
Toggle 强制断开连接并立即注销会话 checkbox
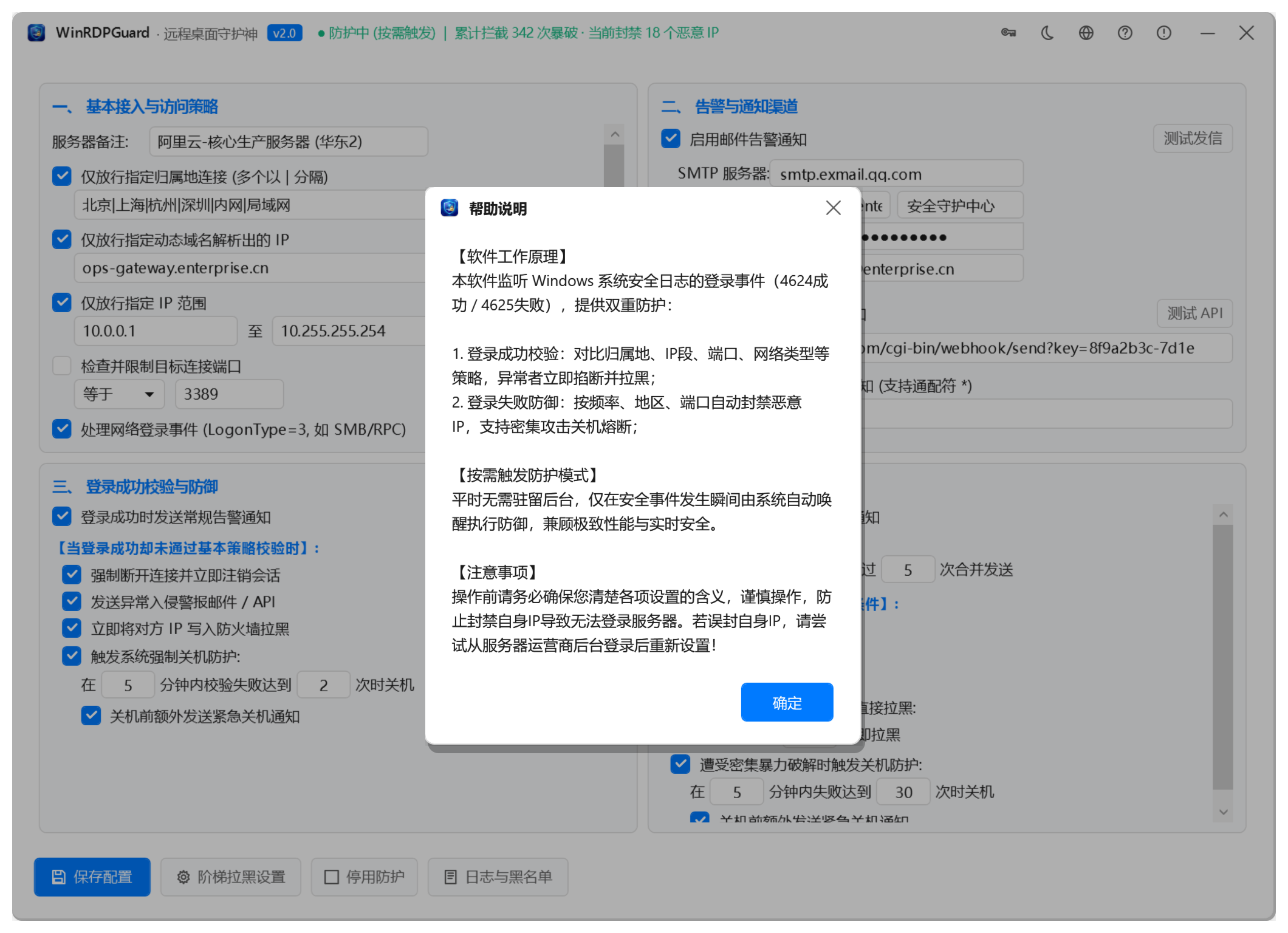(72, 575)
